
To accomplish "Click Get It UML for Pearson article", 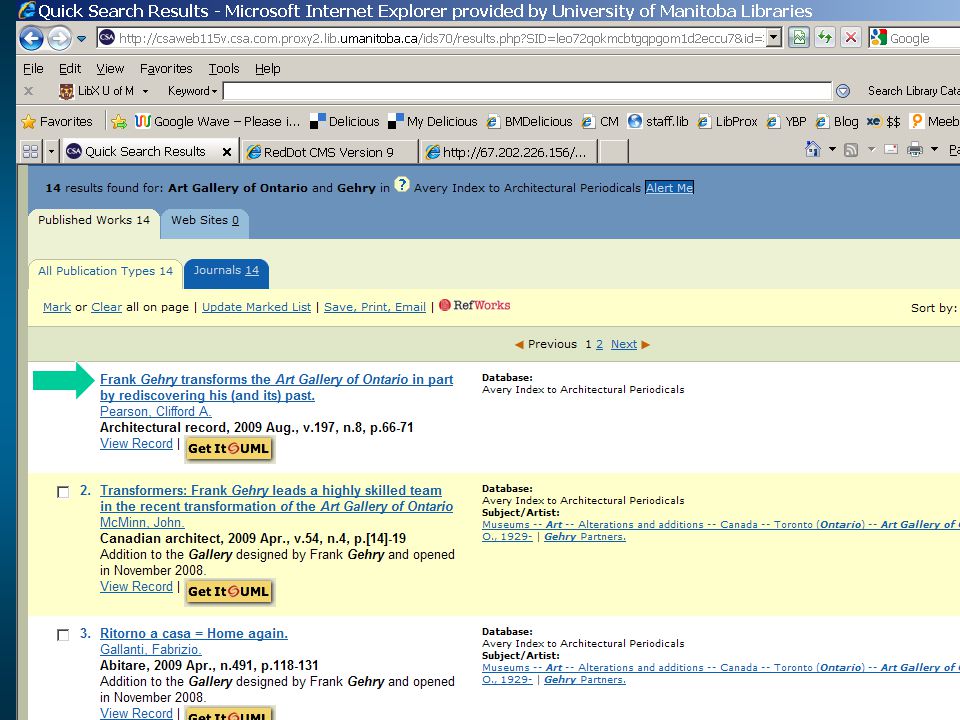I will coord(228,449).
